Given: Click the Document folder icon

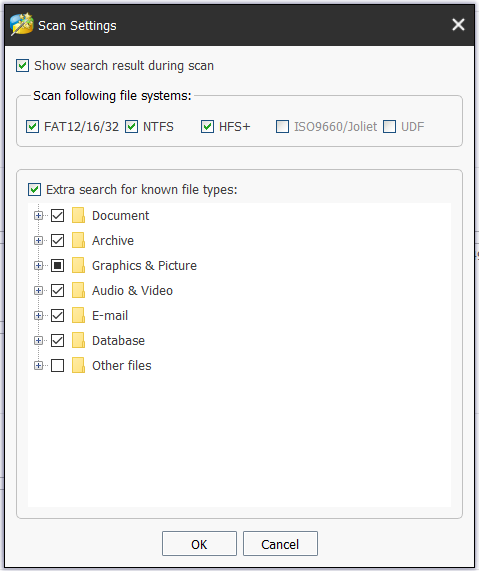Looking at the screenshot, I should [78, 215].
